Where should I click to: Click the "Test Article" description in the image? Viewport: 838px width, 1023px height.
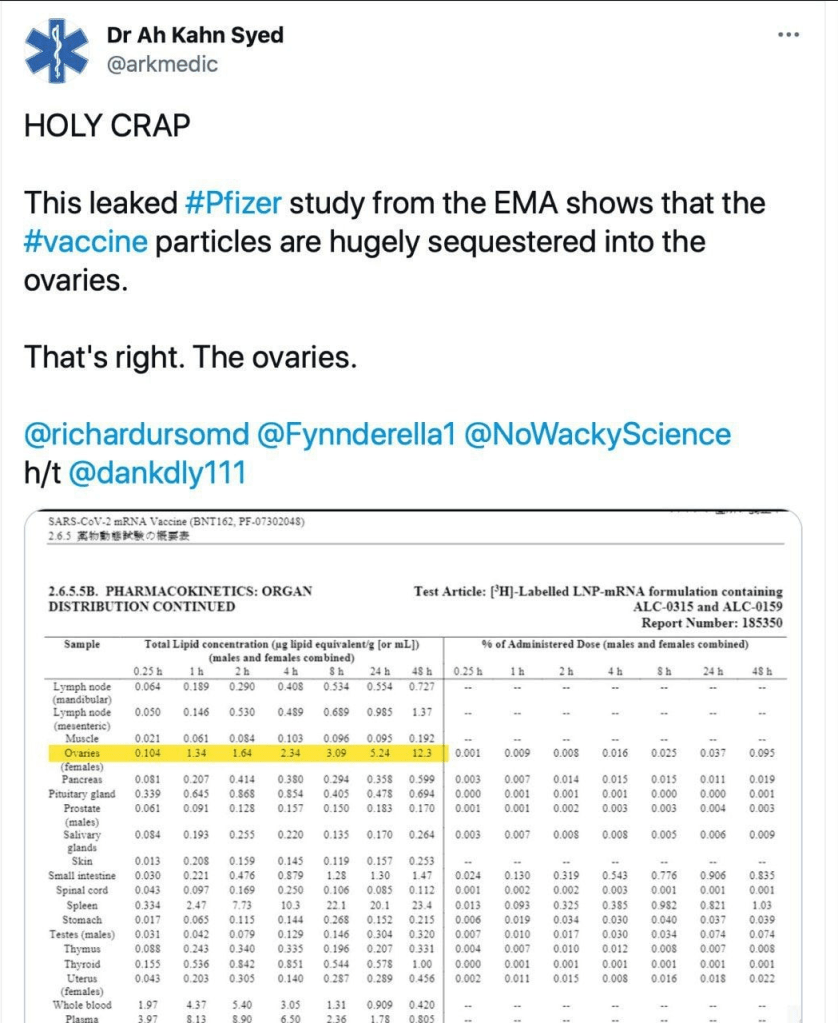click(598, 592)
